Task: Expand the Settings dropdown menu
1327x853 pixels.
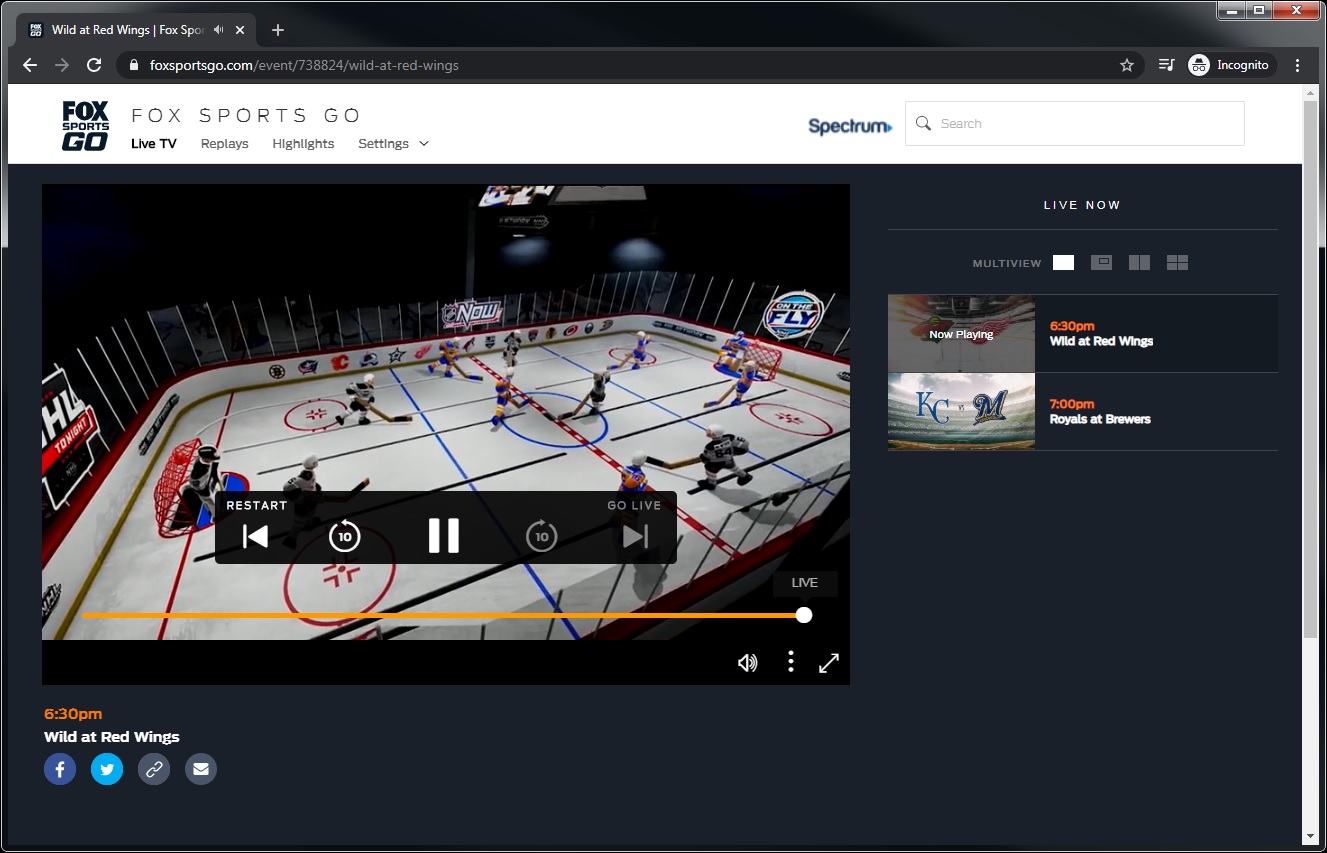Action: (x=393, y=144)
